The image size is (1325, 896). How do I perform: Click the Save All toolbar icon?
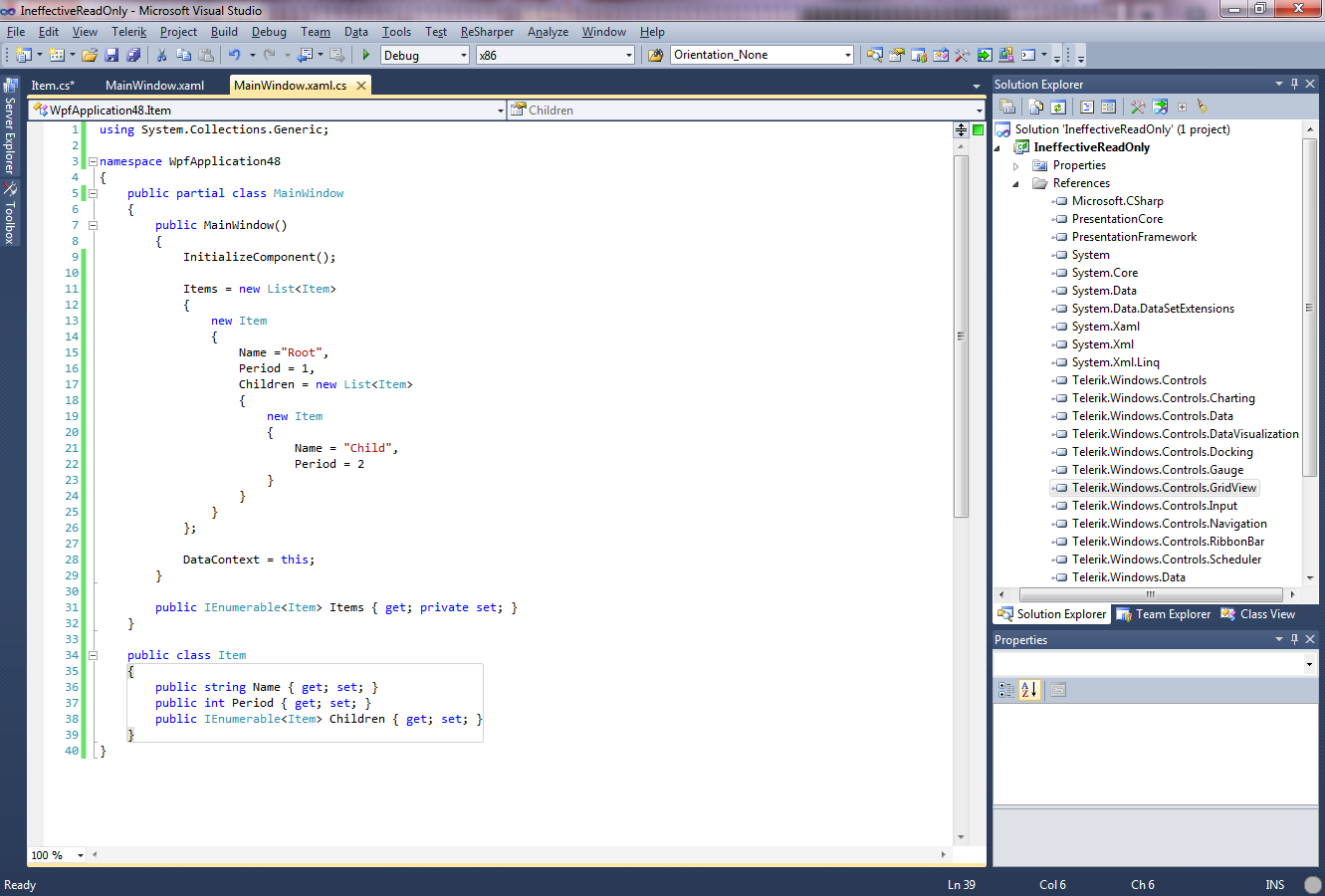point(132,56)
